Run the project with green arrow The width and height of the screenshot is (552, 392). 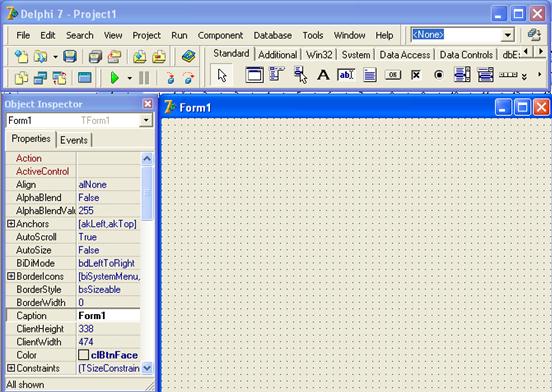coord(114,78)
